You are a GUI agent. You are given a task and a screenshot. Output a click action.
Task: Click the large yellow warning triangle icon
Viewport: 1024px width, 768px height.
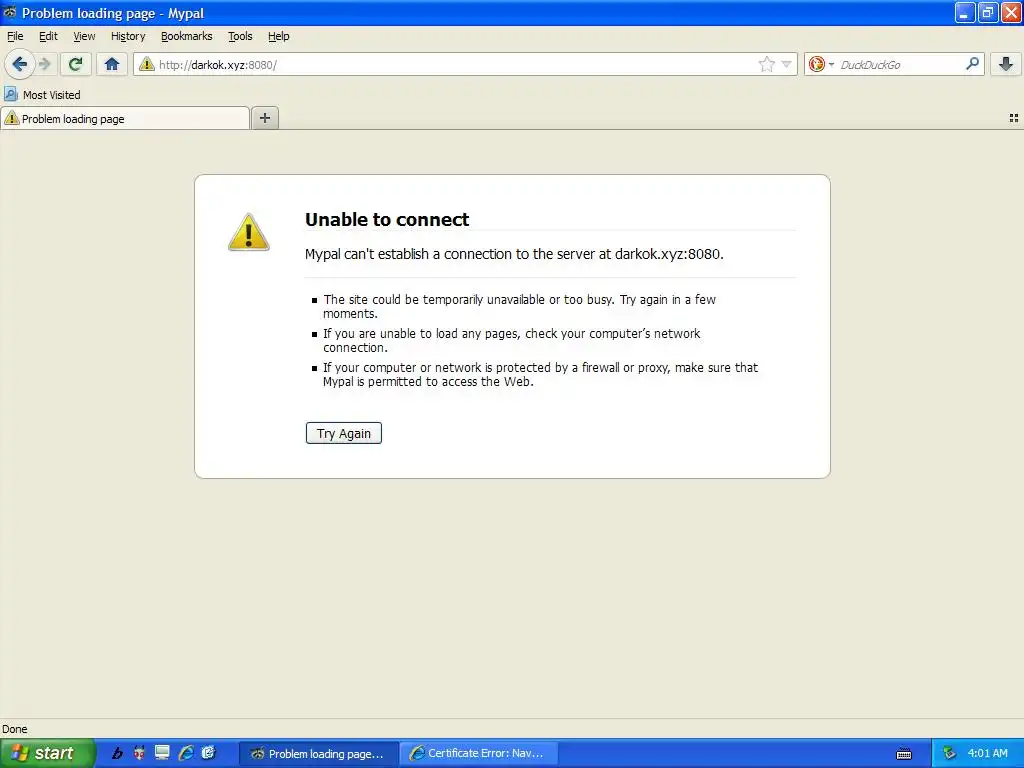248,232
